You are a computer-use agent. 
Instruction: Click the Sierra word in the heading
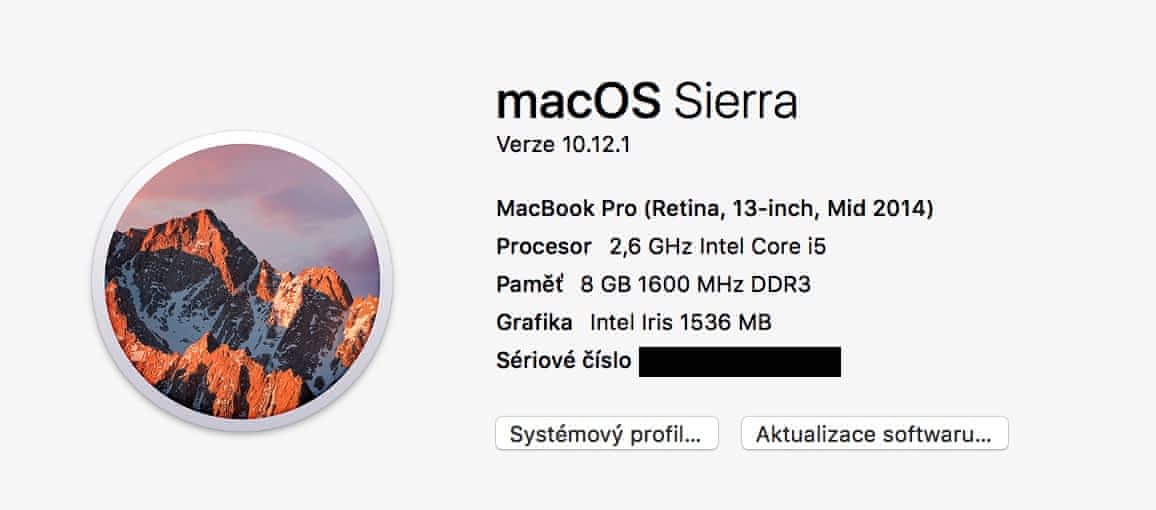click(x=736, y=100)
